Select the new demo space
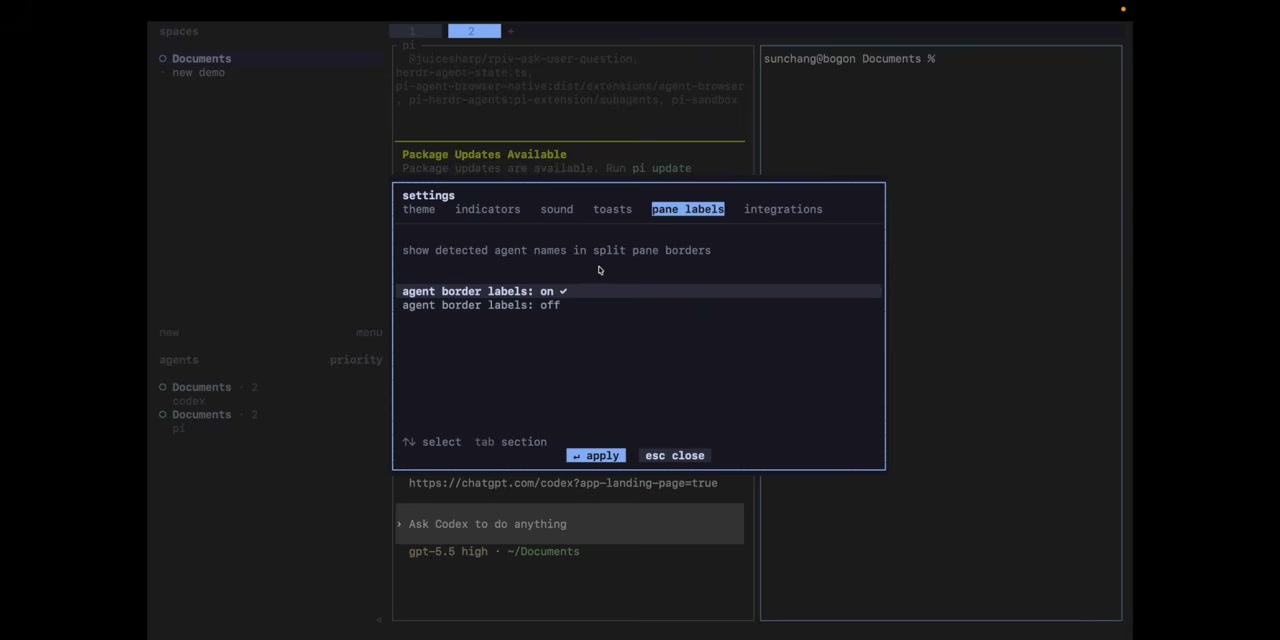 click(x=198, y=72)
